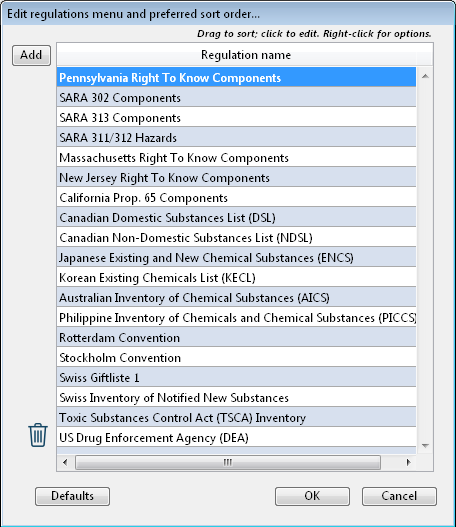Select Canadian Domestic Substances List (DSL)
The height and width of the screenshot is (527, 456).
tap(236, 217)
